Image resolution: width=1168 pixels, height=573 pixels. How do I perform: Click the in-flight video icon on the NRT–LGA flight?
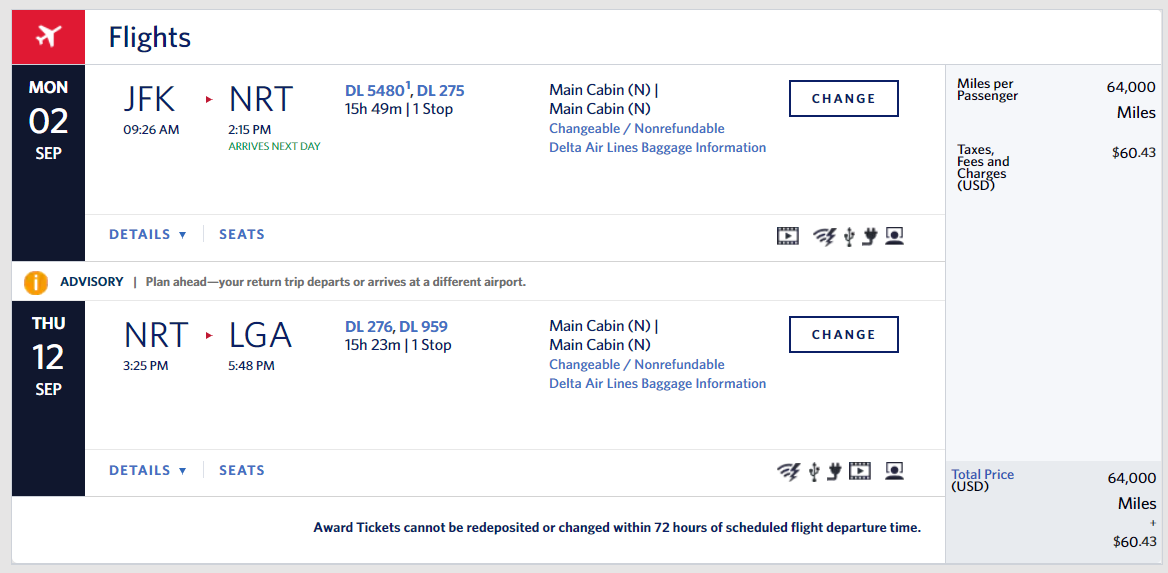click(x=859, y=471)
